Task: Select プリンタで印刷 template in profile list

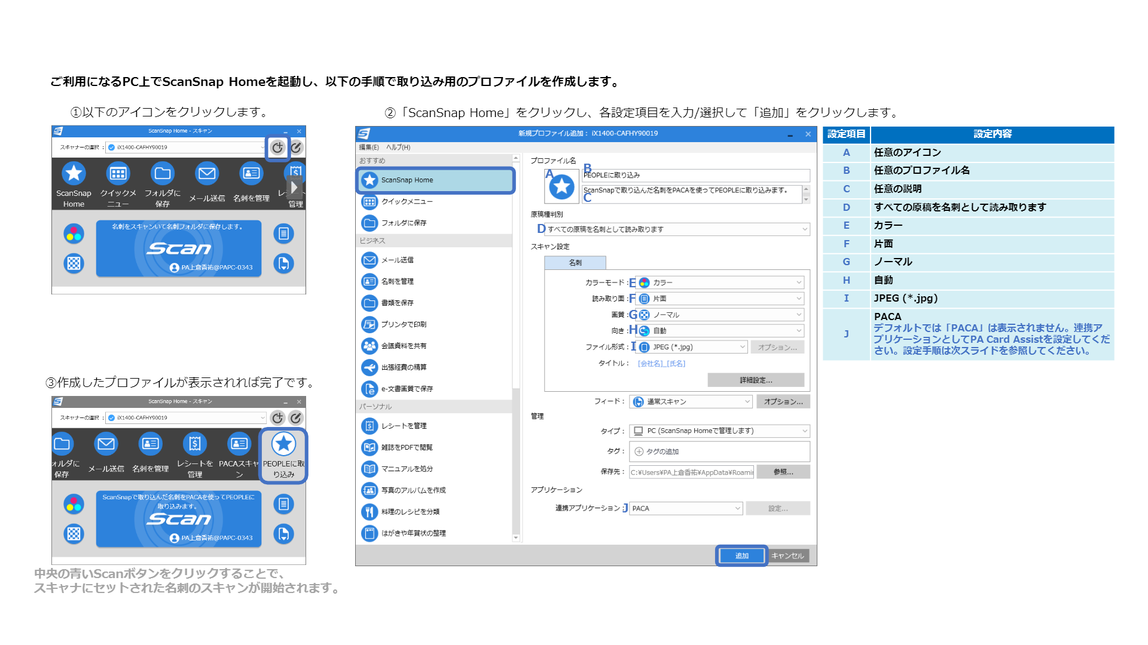Action: (x=436, y=324)
